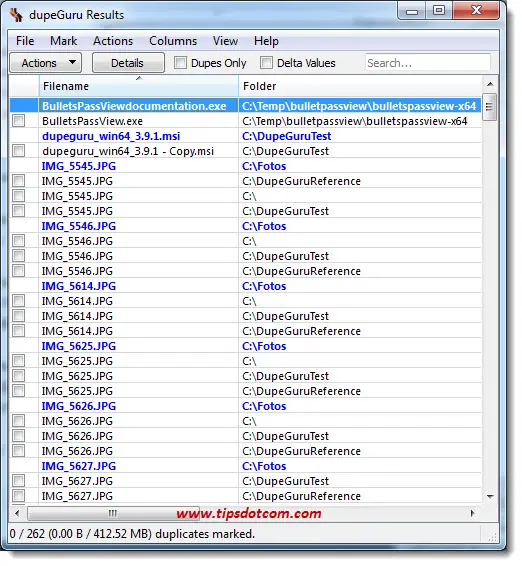This screenshot has height=566, width=522.
Task: Click the horizontal scroll right arrow
Action: click(x=473, y=513)
